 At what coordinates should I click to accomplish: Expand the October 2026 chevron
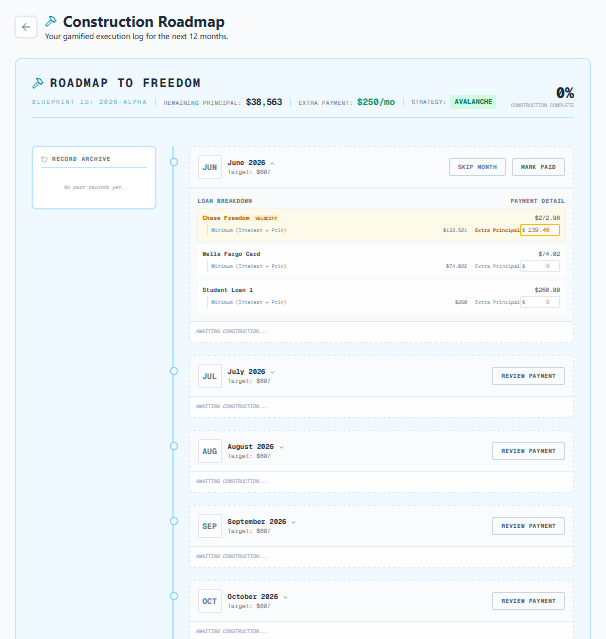tap(285, 597)
